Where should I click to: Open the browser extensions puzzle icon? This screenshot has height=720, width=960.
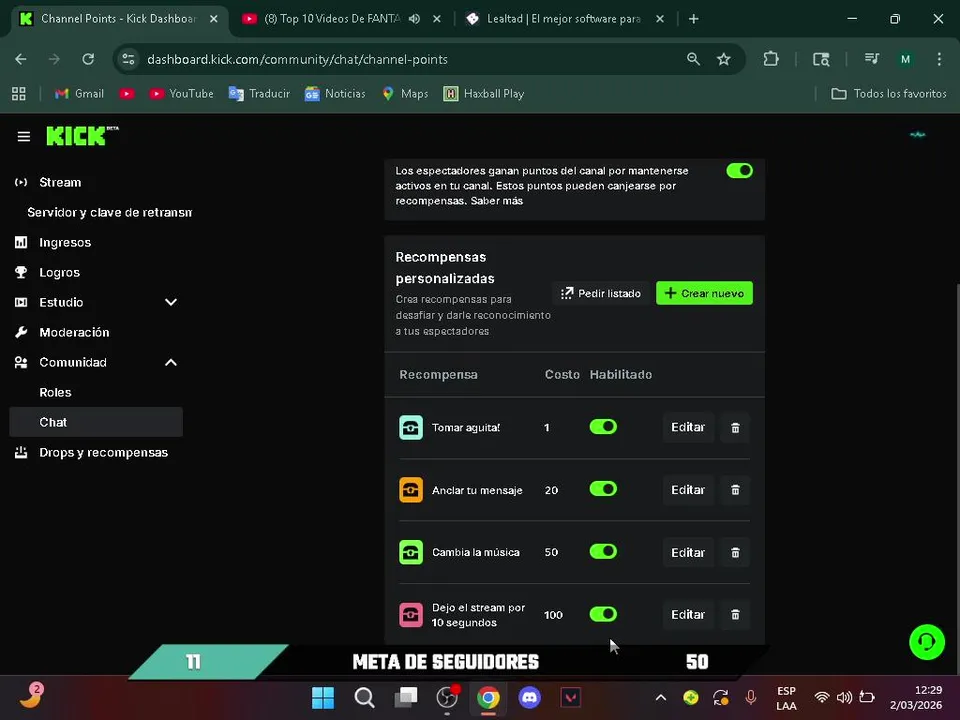[771, 59]
